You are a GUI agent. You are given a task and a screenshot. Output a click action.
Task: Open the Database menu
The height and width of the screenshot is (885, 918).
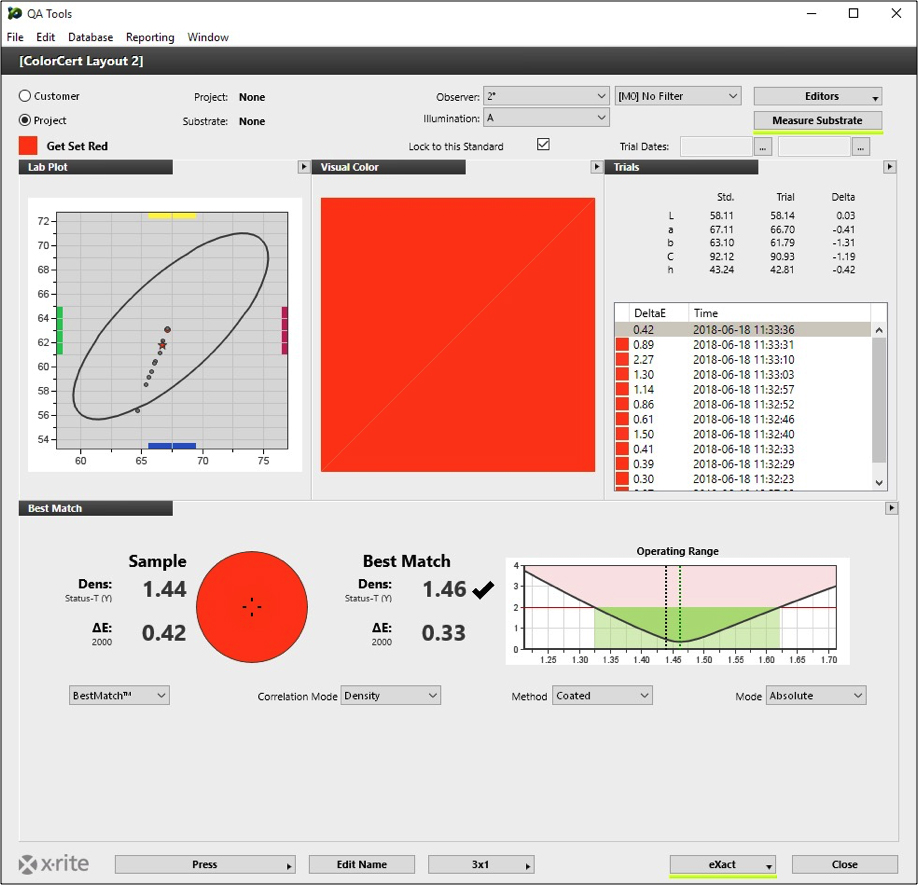tap(90, 37)
